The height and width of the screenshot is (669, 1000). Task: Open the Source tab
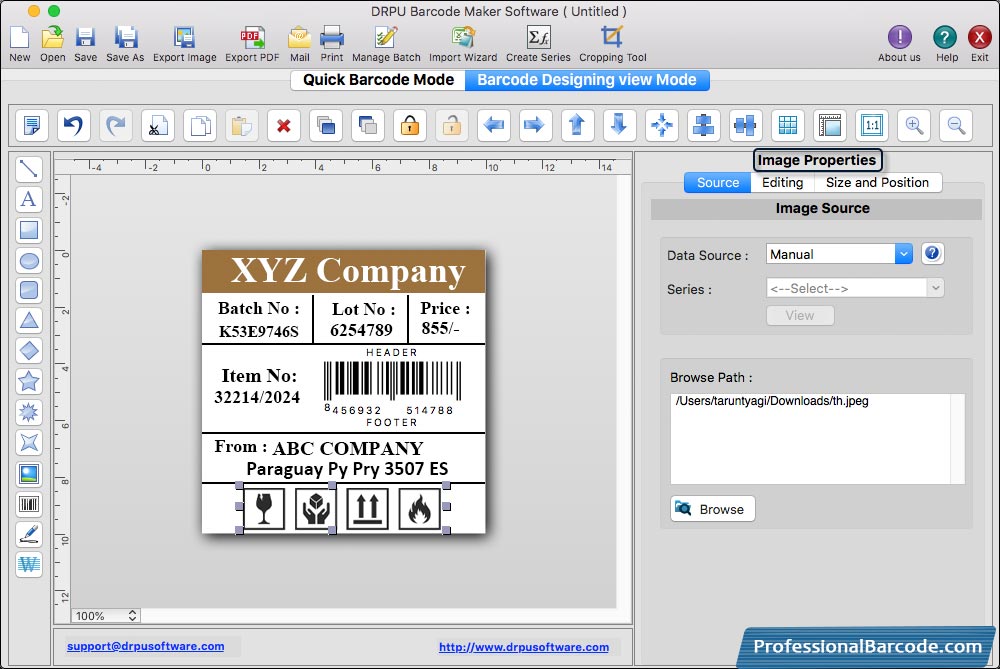tap(717, 182)
